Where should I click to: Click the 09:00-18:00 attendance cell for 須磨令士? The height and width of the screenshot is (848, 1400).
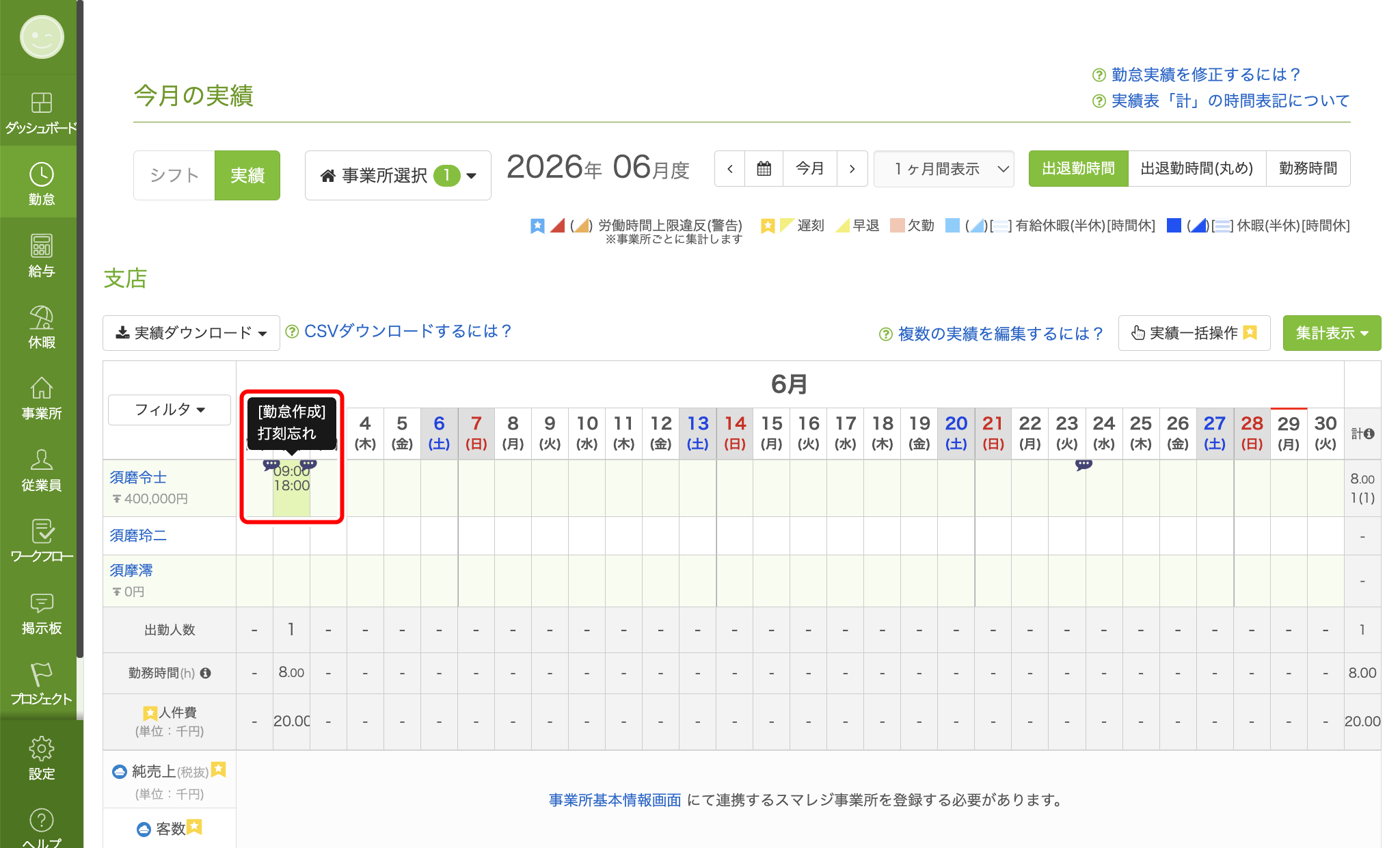point(292,488)
